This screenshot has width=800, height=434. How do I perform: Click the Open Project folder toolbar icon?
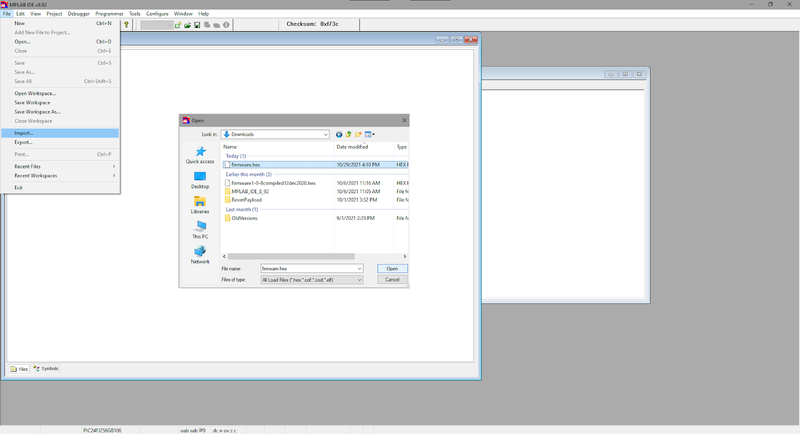coord(187,24)
